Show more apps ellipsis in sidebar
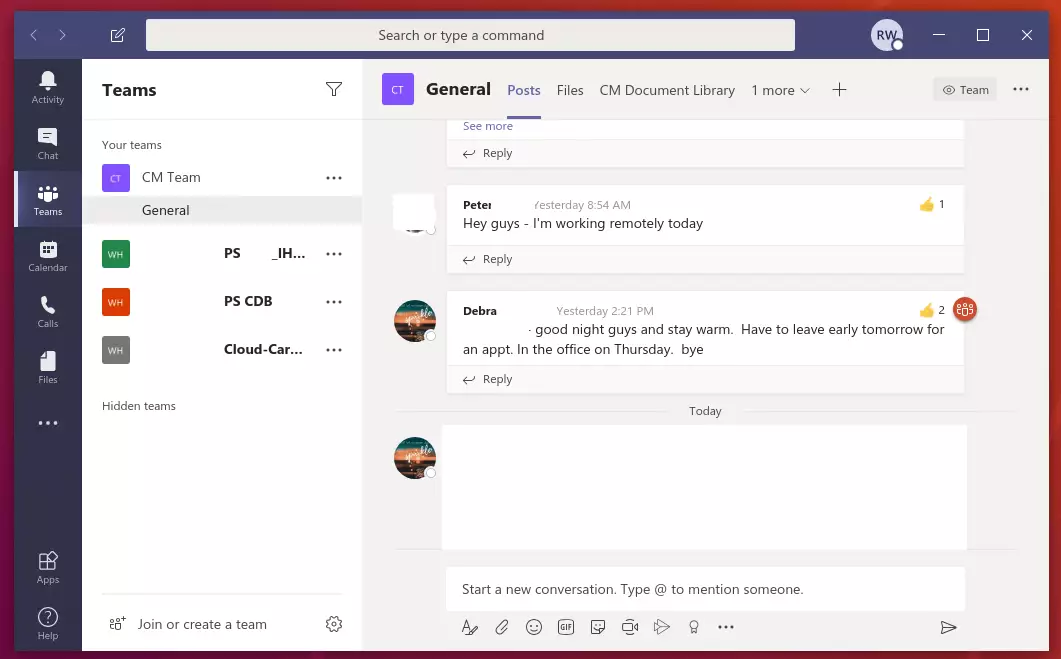The width and height of the screenshot is (1061, 659). tap(47, 423)
